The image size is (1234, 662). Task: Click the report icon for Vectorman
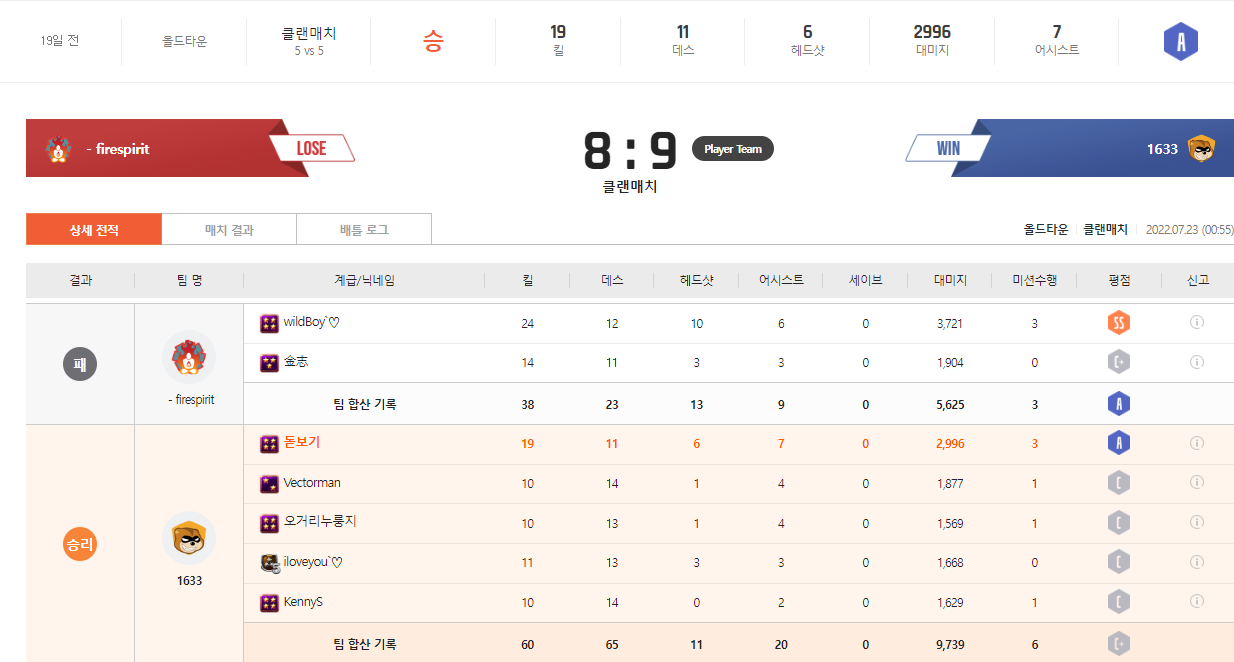pos(1196,483)
